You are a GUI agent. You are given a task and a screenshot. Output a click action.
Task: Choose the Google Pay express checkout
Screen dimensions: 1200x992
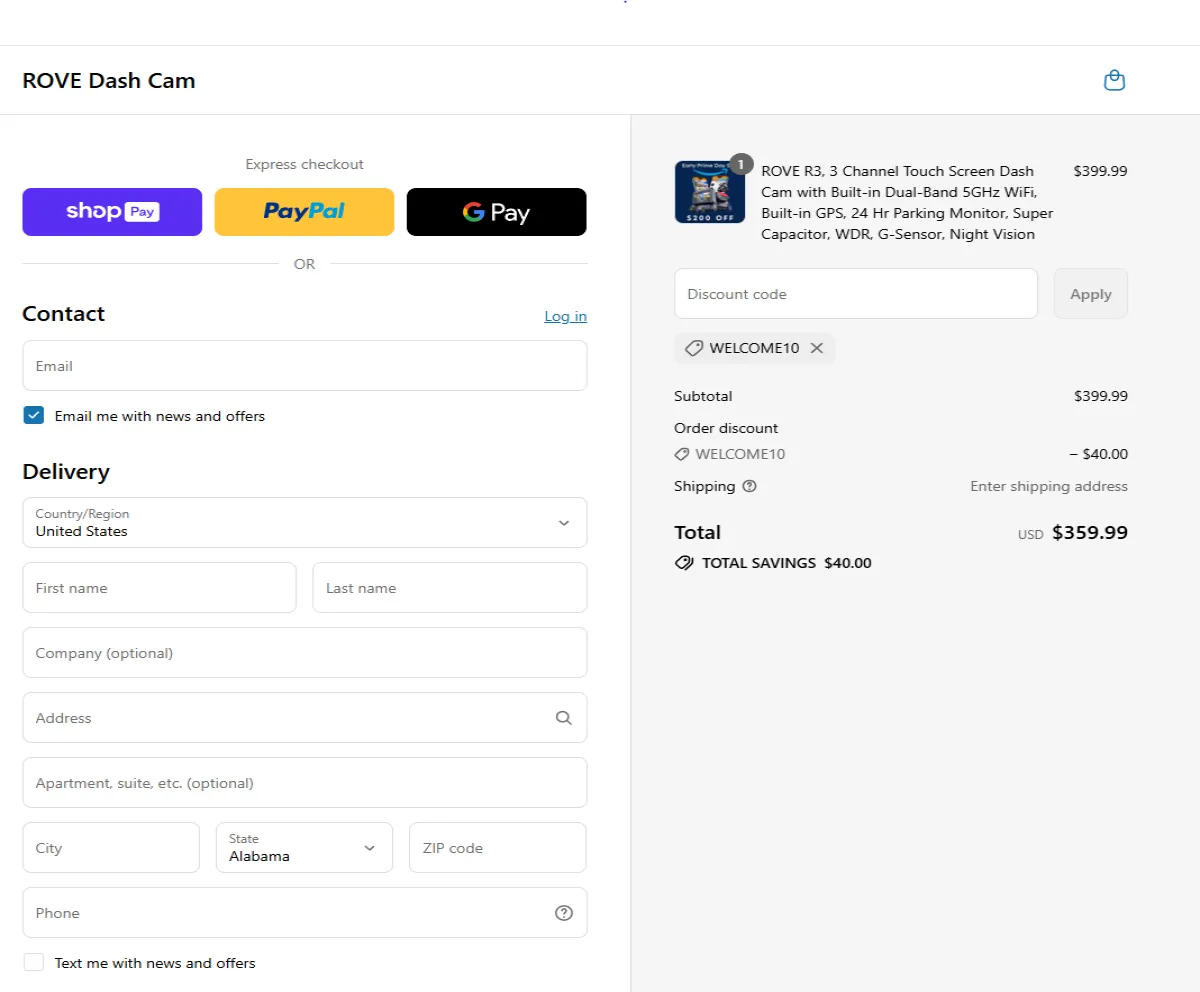pos(496,212)
